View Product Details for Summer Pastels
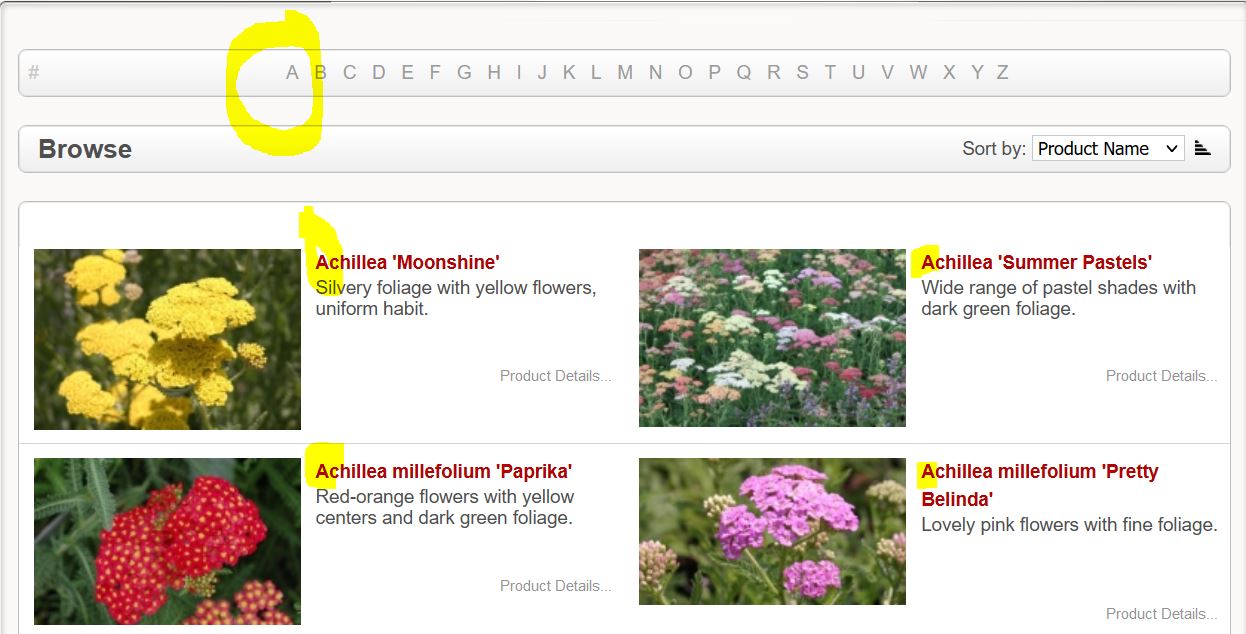This screenshot has height=634, width=1246. 1162,376
